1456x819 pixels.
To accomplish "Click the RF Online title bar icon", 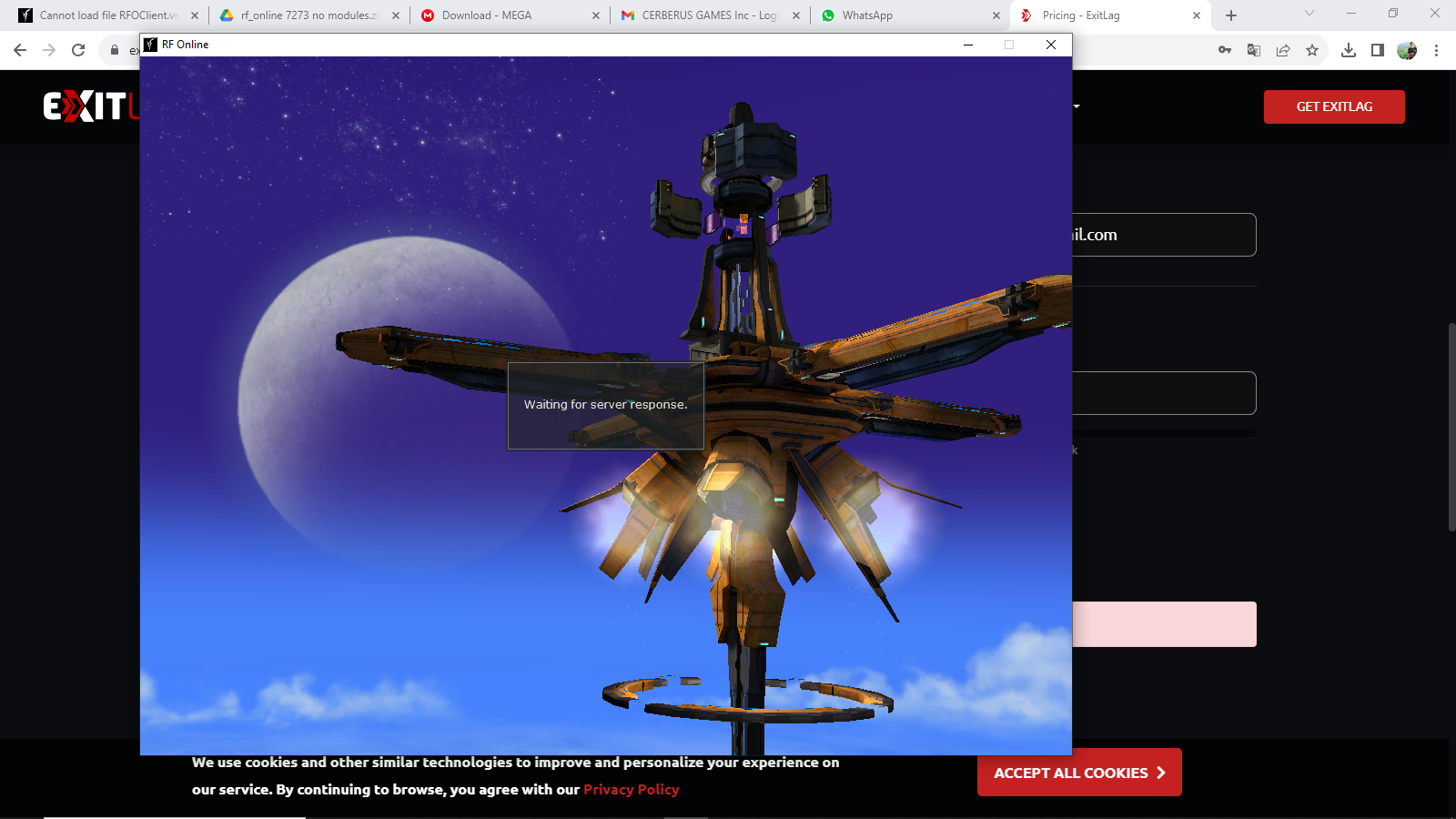I will 151,45.
